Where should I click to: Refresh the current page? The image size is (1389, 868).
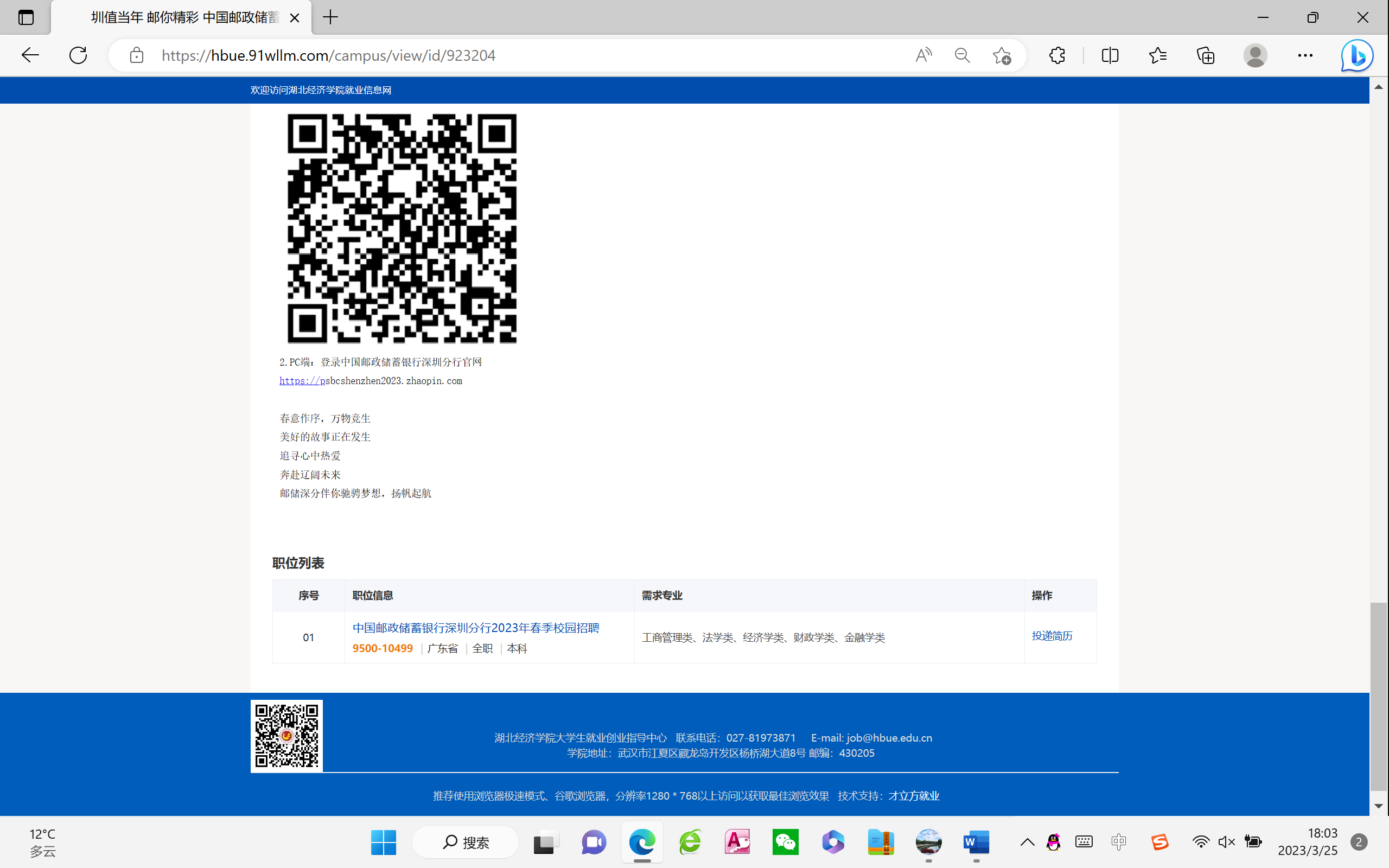point(78,55)
